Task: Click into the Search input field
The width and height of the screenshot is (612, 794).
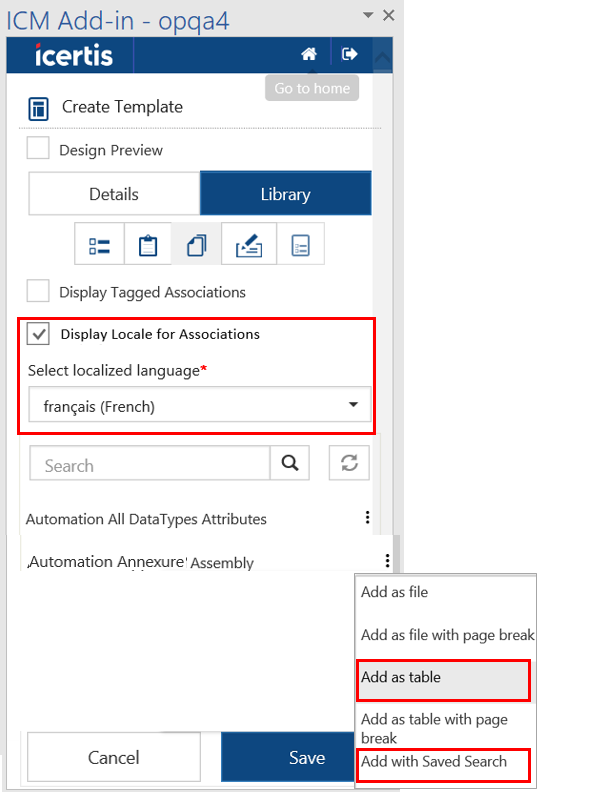Action: click(150, 465)
